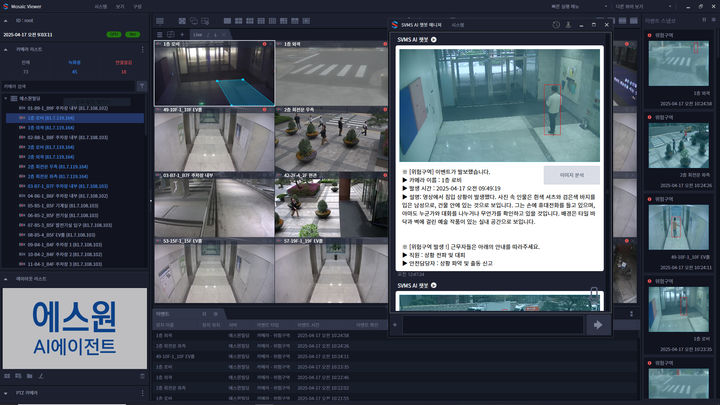This screenshot has height=405, width=720.
Task: Click the camera search filter icon
Action: click(x=141, y=86)
